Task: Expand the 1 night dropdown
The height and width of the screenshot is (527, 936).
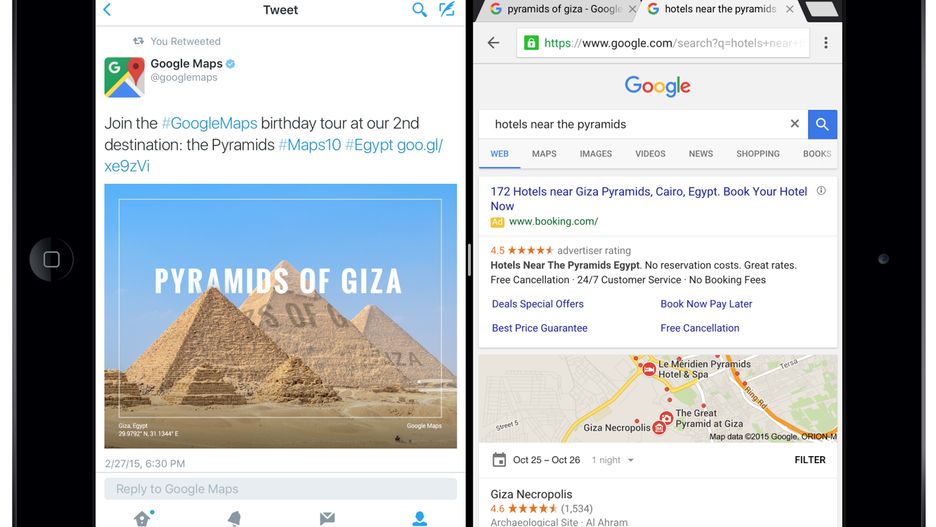Action: tap(613, 460)
